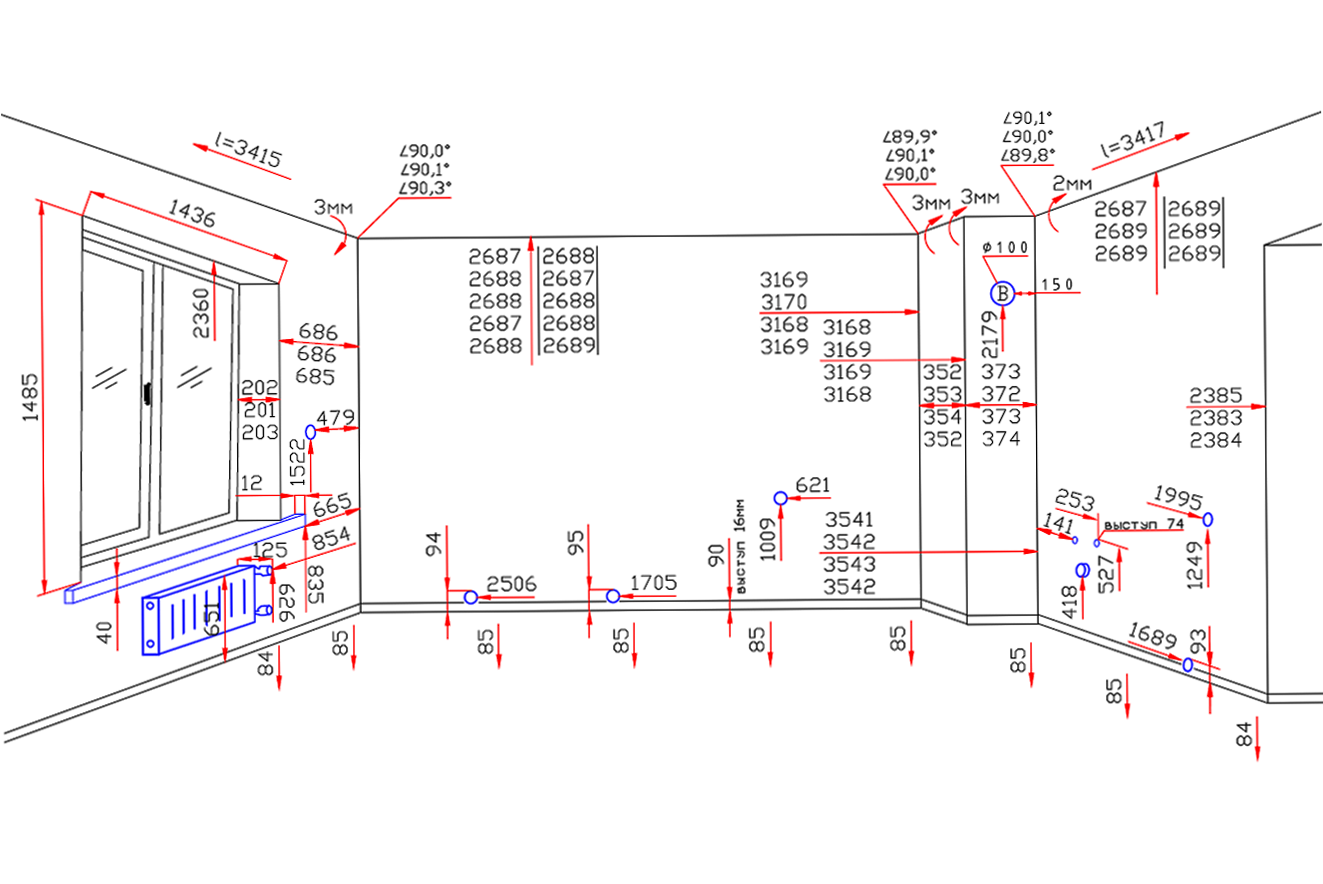Screen dimensions: 1323x884
Task: Select the blue circle left of 1705
Action: pos(612,596)
